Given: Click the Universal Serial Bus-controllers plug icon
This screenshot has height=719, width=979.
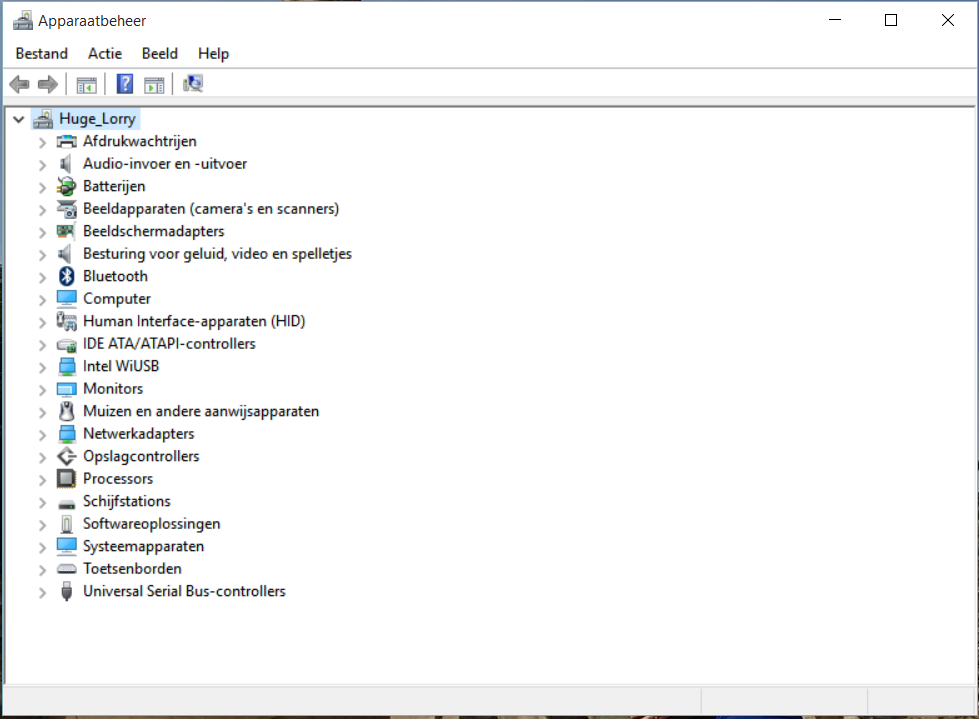Looking at the screenshot, I should 66,591.
